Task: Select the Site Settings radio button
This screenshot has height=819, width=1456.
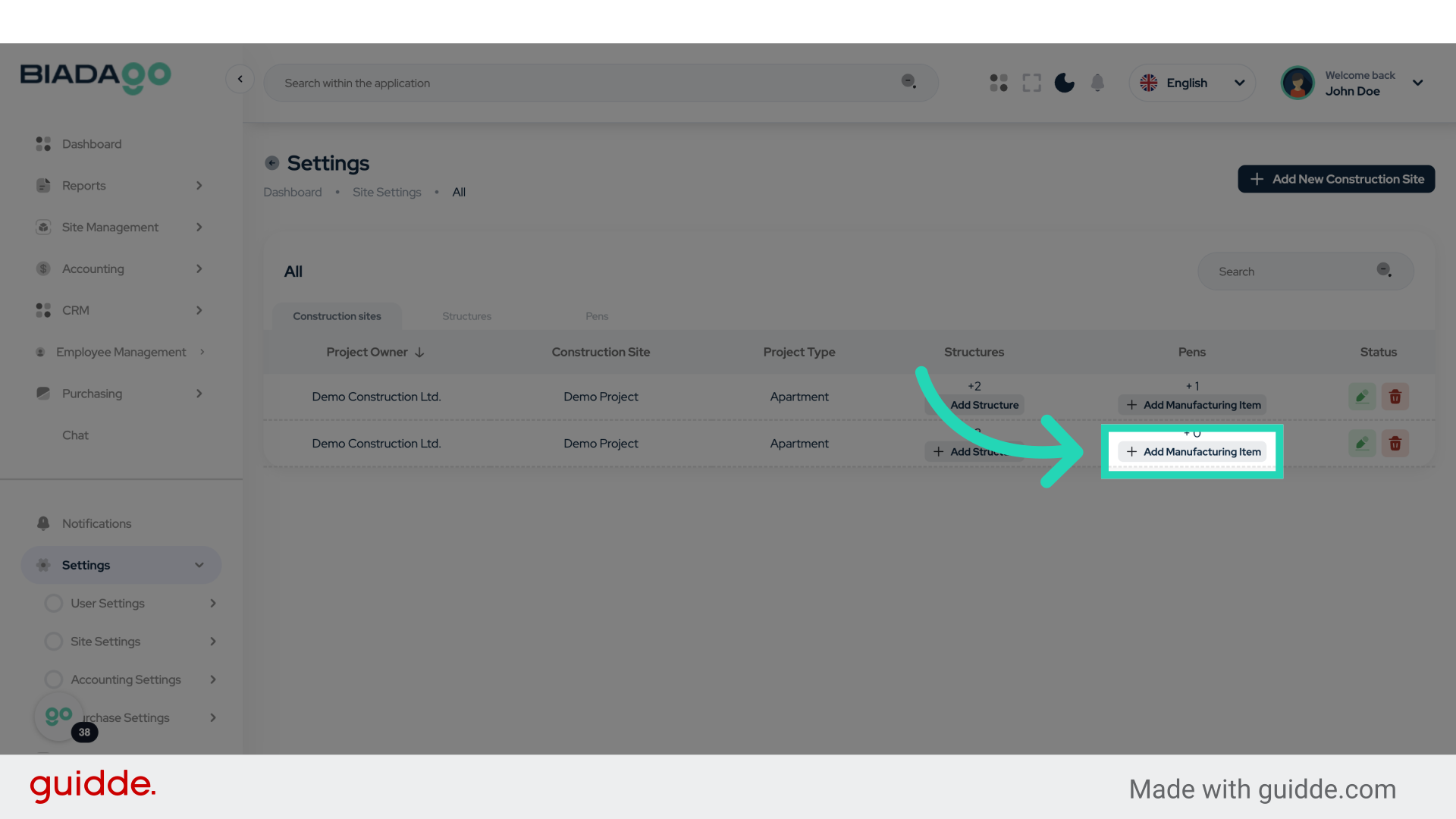Action: pos(53,641)
